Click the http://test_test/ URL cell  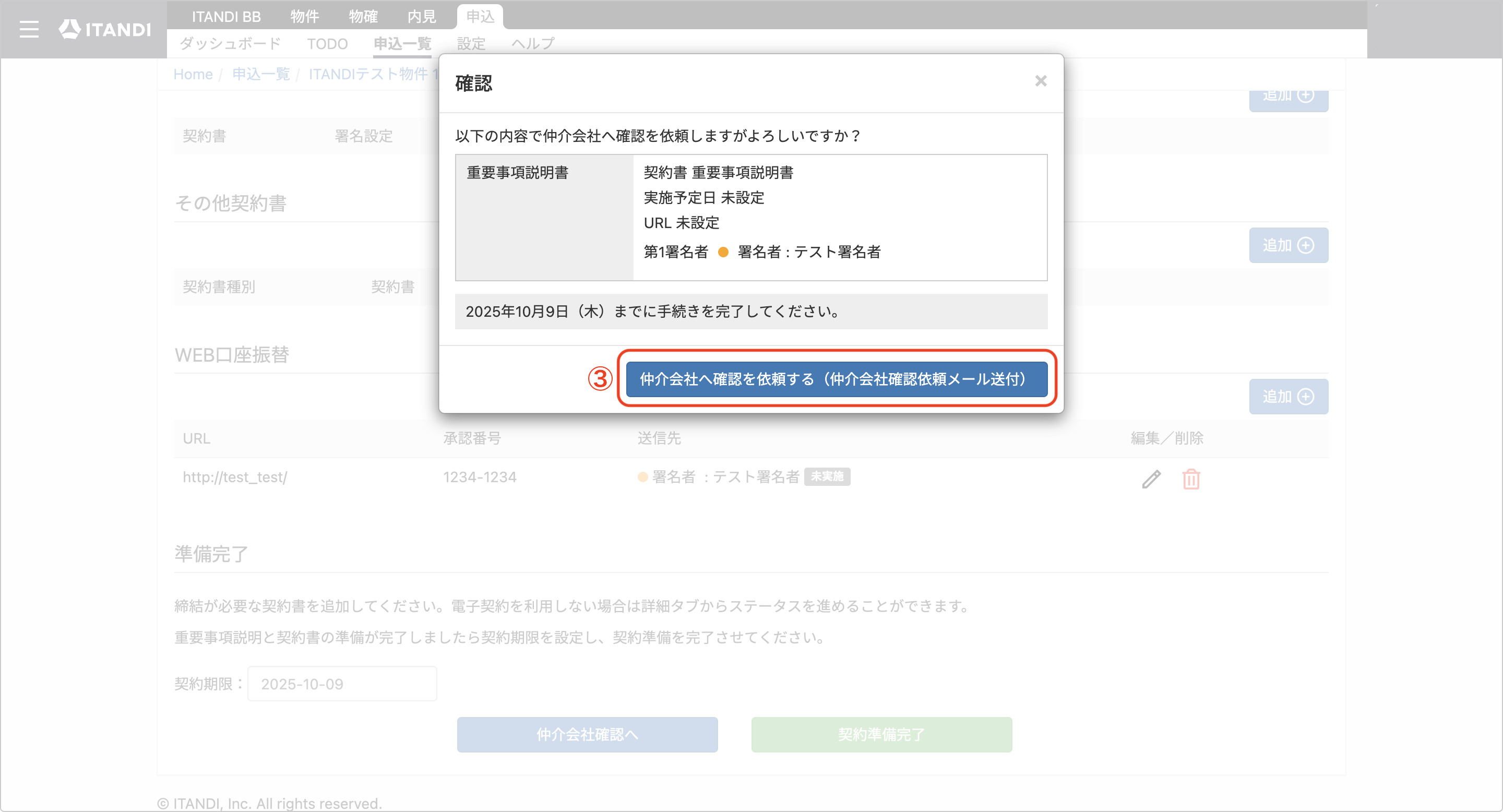(x=234, y=477)
